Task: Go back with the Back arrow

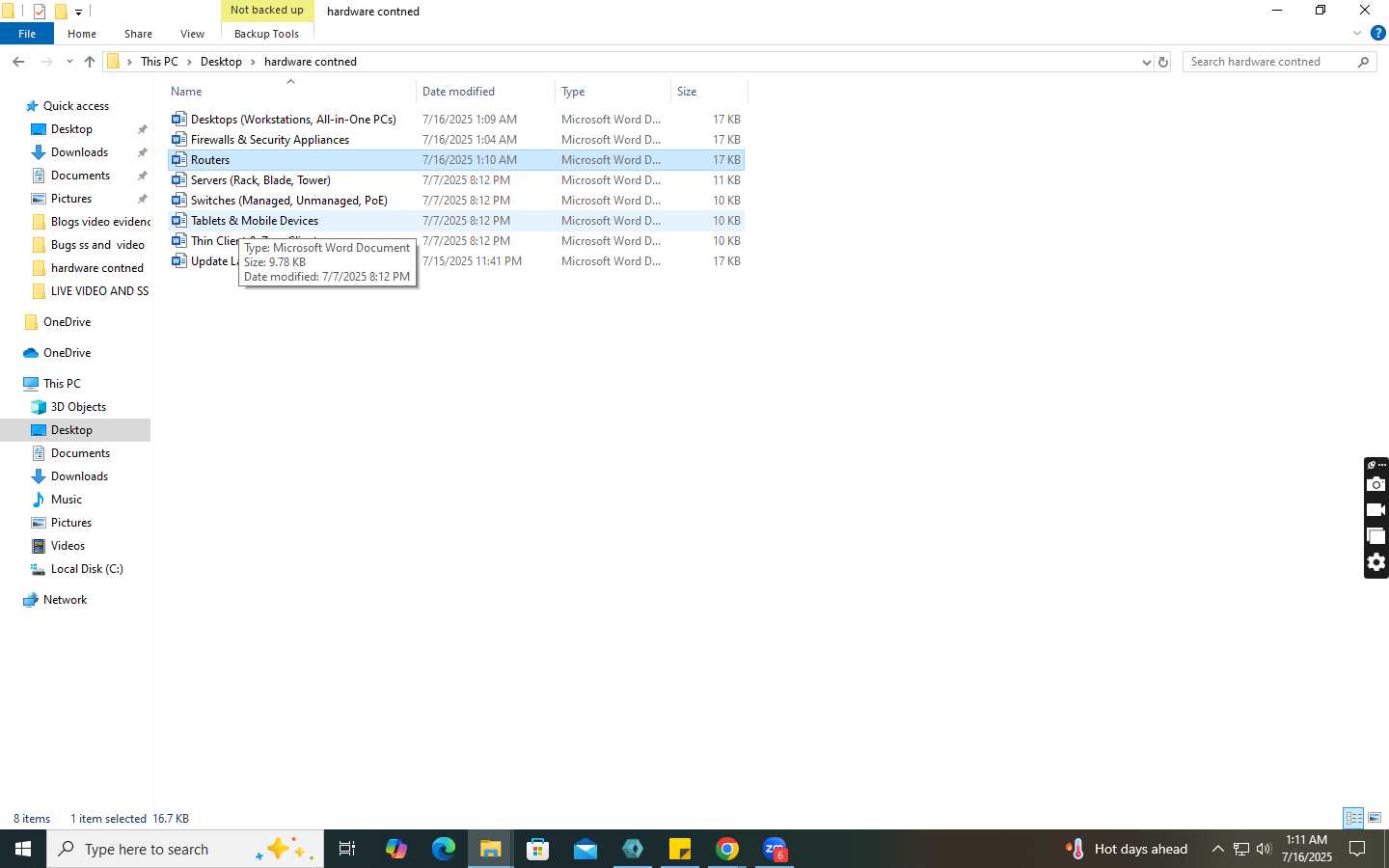Action: coord(18,62)
